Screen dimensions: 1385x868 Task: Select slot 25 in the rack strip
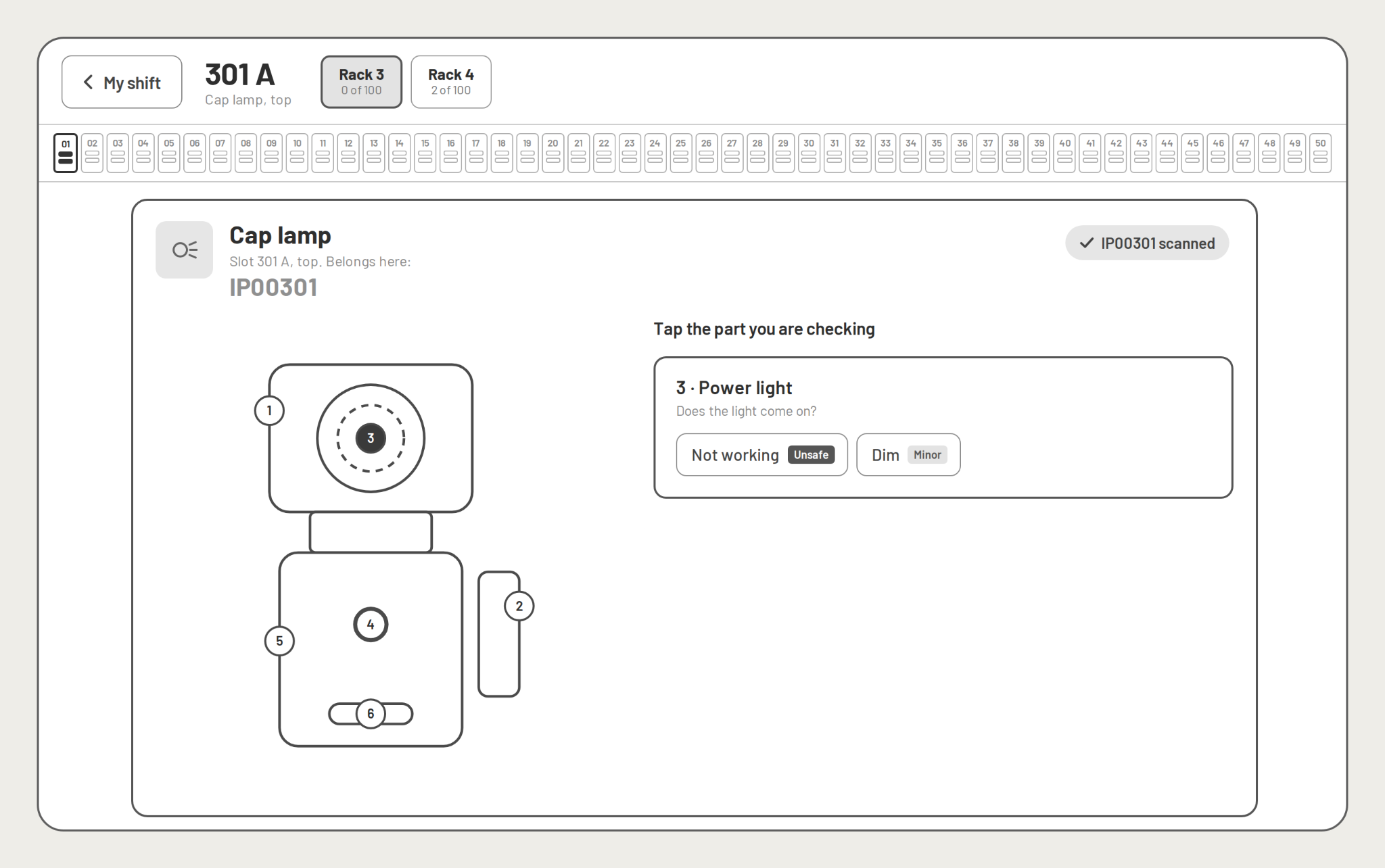click(x=681, y=153)
